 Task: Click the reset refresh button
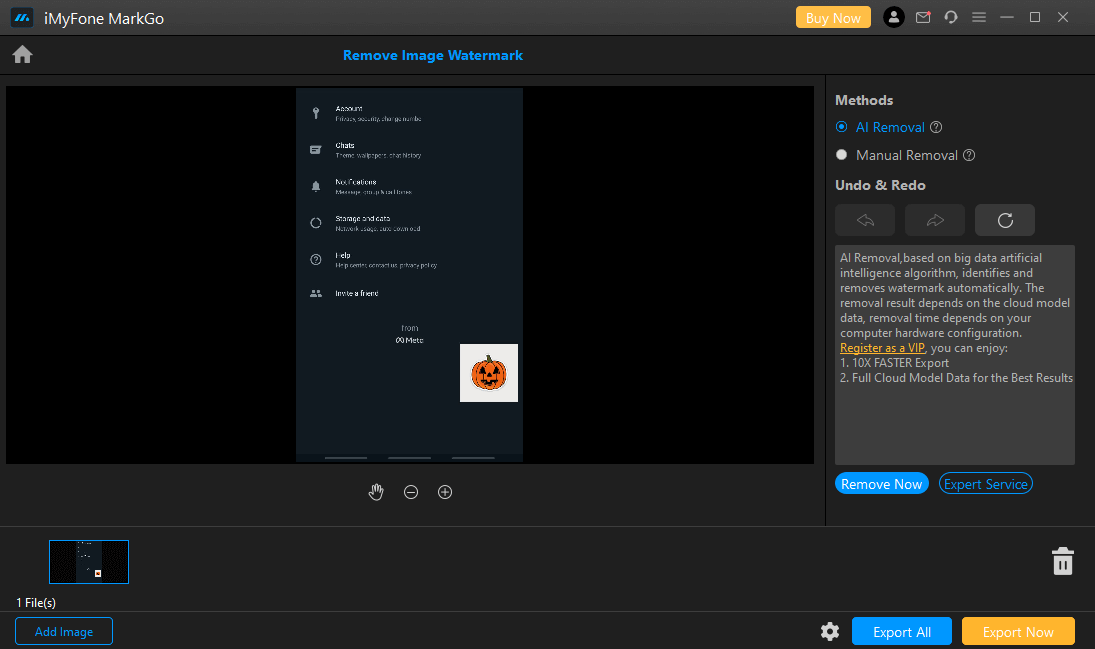1005,220
